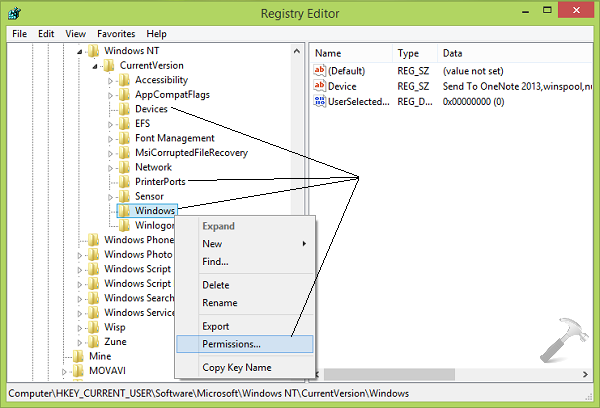Select Export in the context menu
Screen dimensions: 600x408
point(218,326)
